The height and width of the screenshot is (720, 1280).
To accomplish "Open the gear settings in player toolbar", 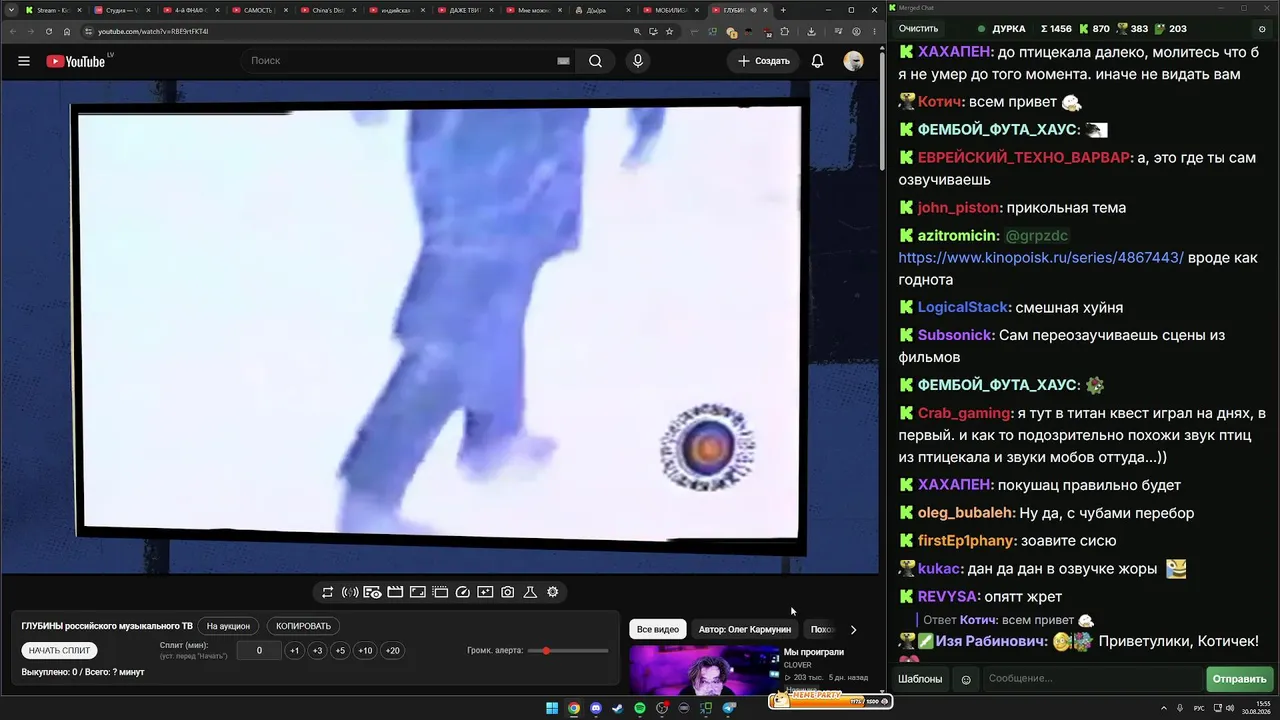I will click(552, 592).
